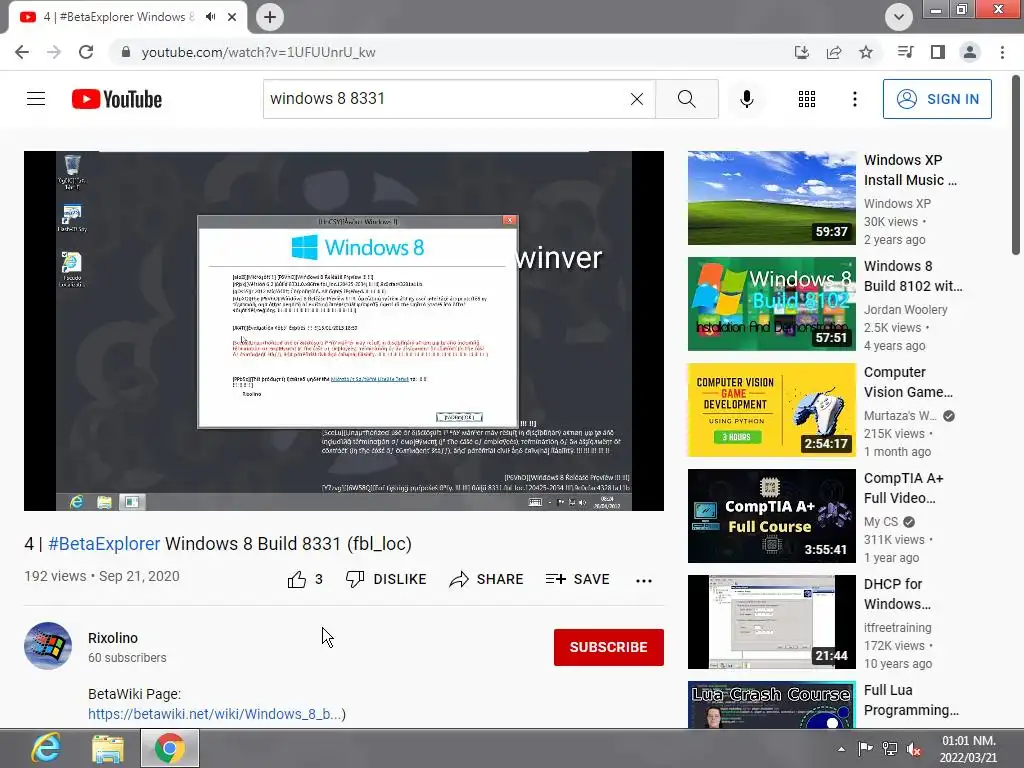Click the SHARE button
Screen dimensions: 1024x768
pyautogui.click(x=487, y=579)
